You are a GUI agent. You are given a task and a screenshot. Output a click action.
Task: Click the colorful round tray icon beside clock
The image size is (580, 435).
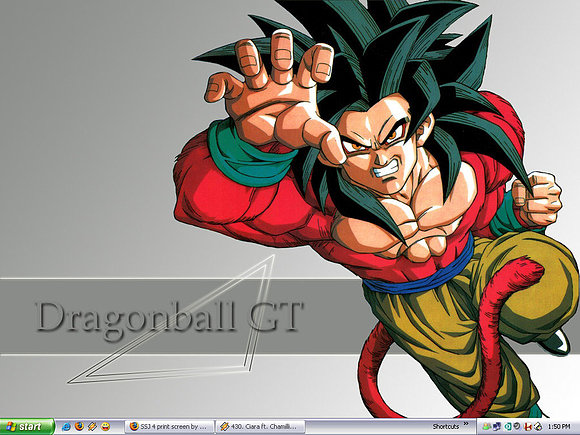(x=538, y=426)
